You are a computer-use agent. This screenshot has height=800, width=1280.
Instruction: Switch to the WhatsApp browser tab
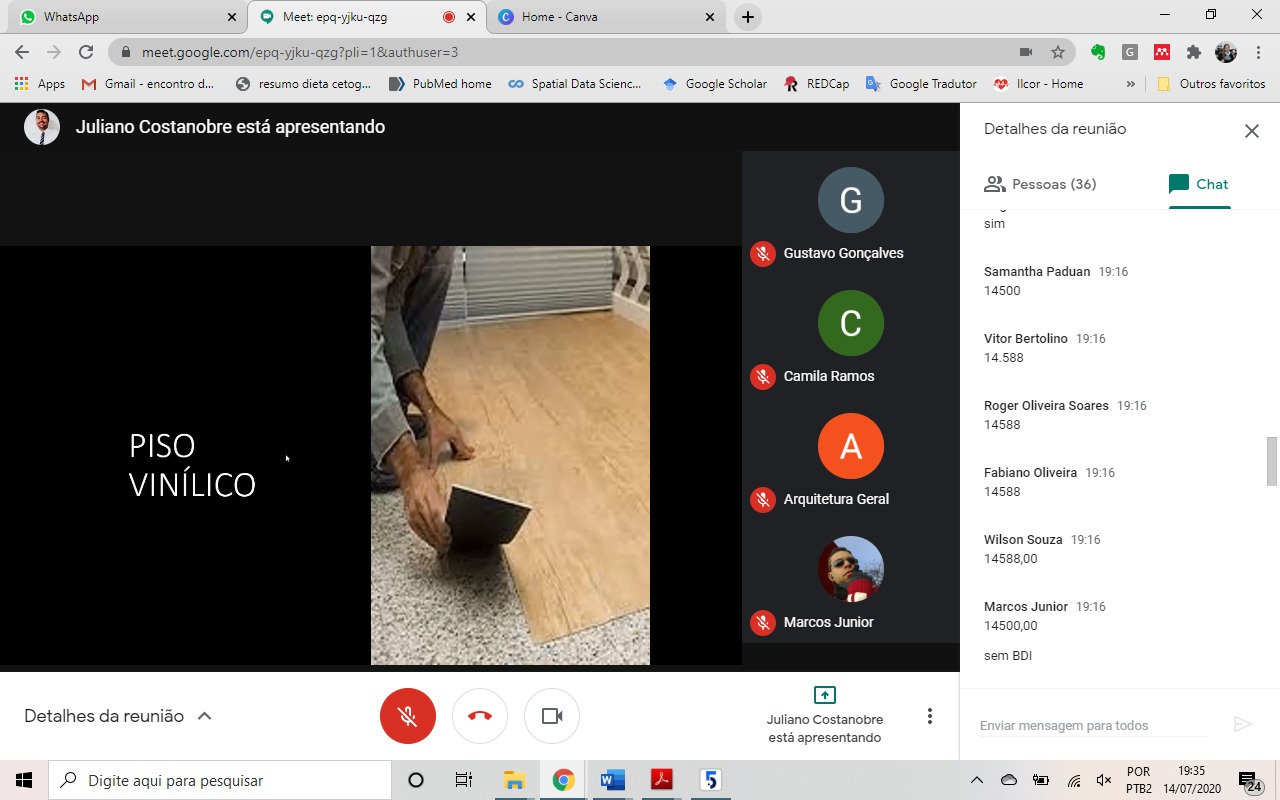[x=125, y=17]
